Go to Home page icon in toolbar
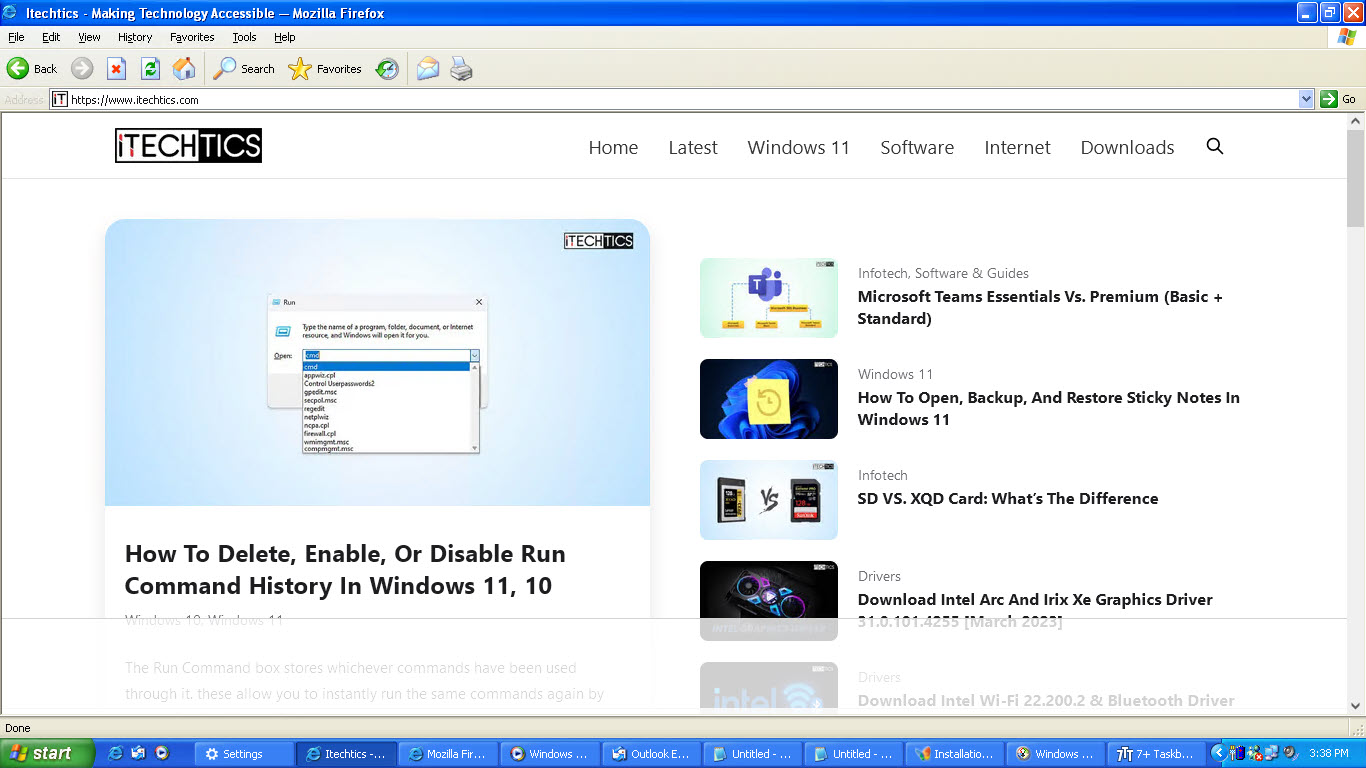This screenshot has width=1366, height=768. [x=184, y=69]
